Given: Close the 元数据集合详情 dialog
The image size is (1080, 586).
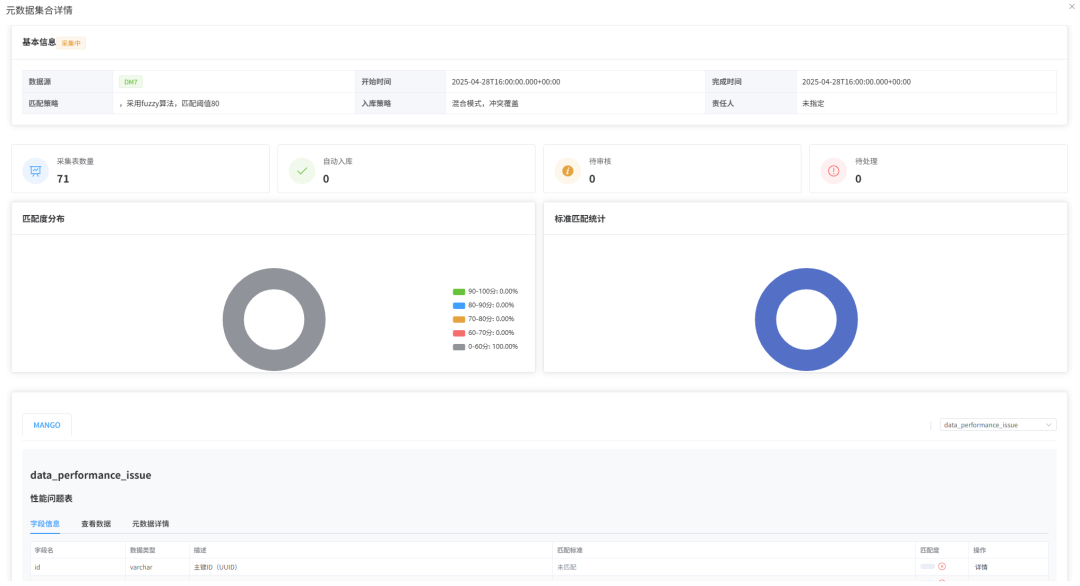Looking at the screenshot, I should tap(1071, 7).
